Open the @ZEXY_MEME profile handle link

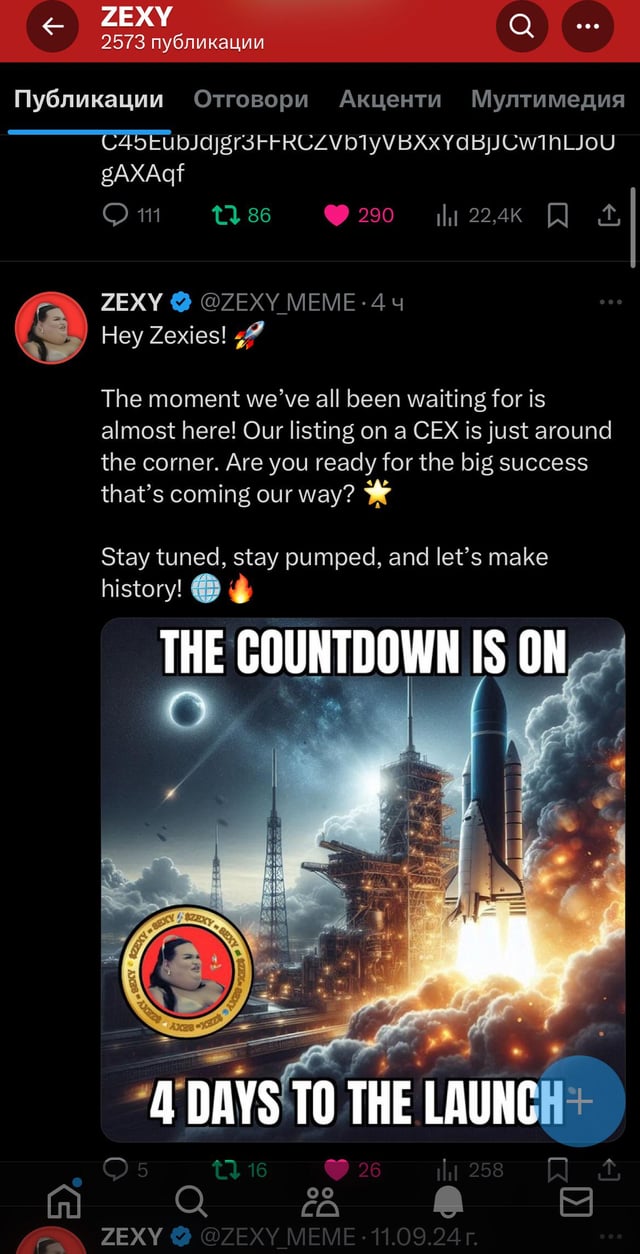click(x=280, y=302)
